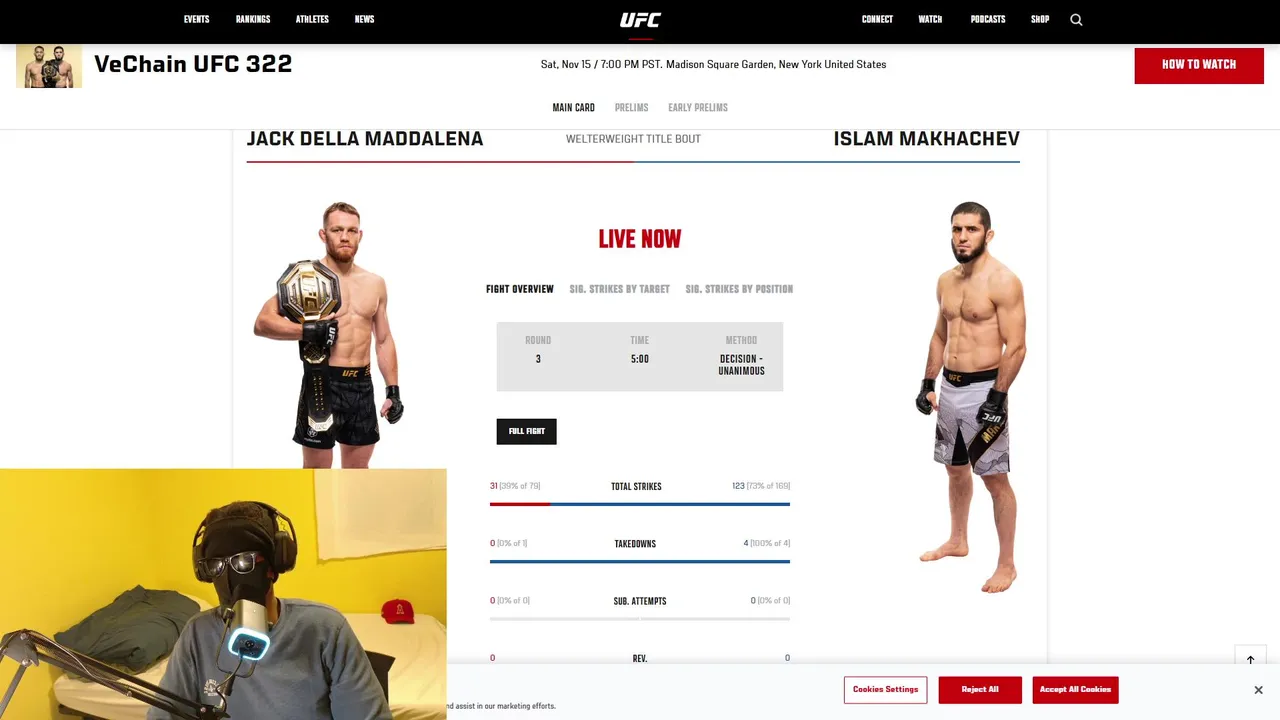
Task: Show Sig. Strikes by Target tab
Action: (620, 289)
